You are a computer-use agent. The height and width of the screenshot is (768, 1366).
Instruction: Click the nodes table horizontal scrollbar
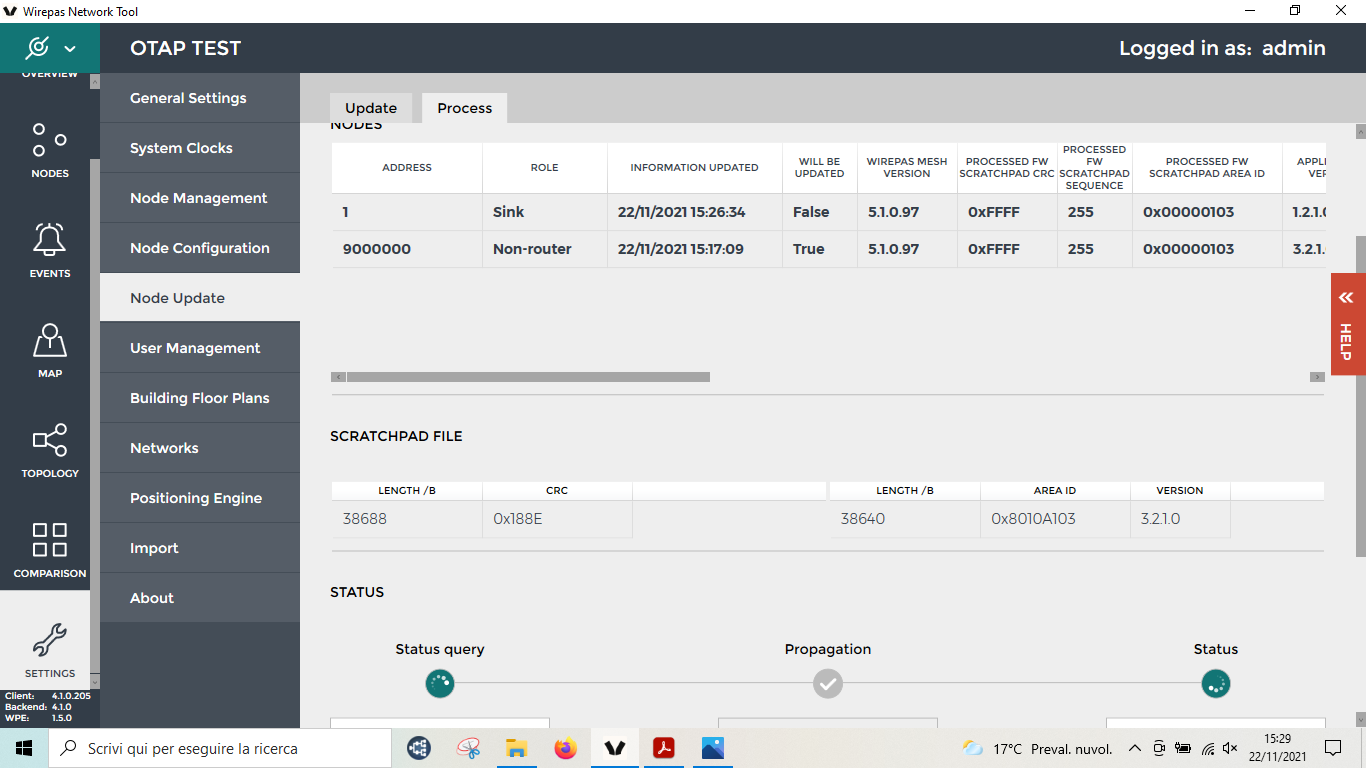tap(528, 377)
